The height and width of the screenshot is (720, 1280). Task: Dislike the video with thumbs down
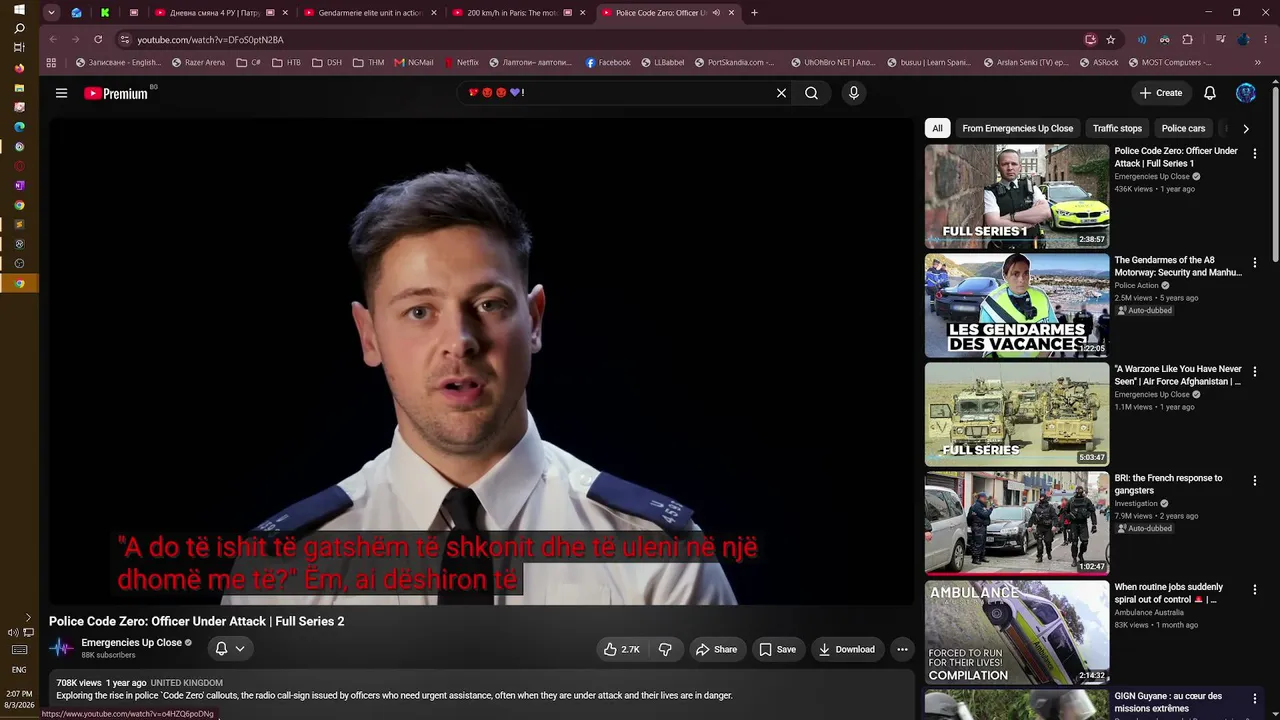pyautogui.click(x=665, y=649)
